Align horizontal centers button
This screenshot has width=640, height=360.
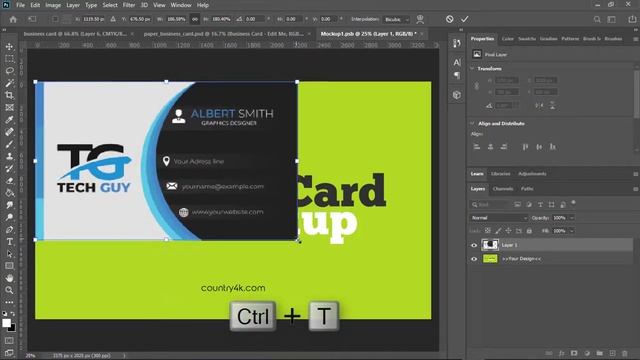pos(490,147)
